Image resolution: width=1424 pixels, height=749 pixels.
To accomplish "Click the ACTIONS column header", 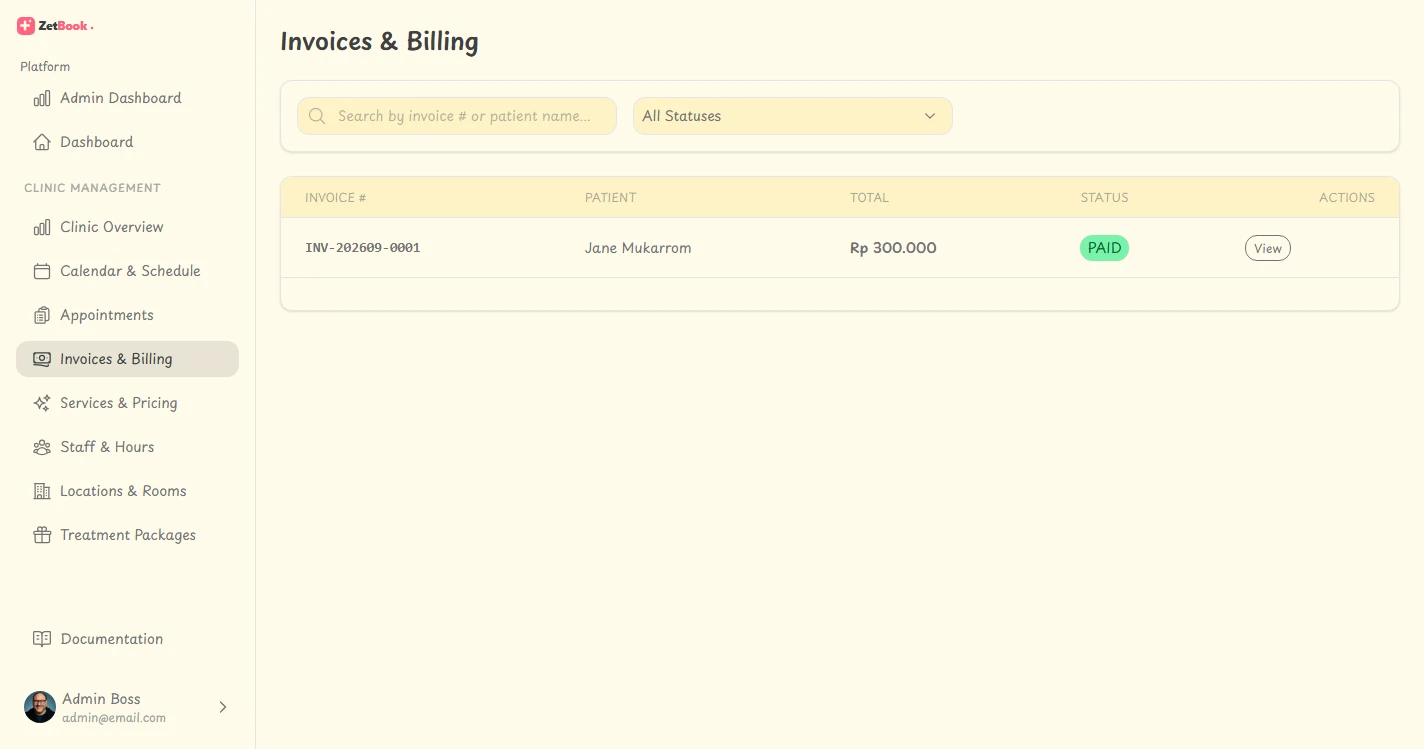I will click(1347, 198).
